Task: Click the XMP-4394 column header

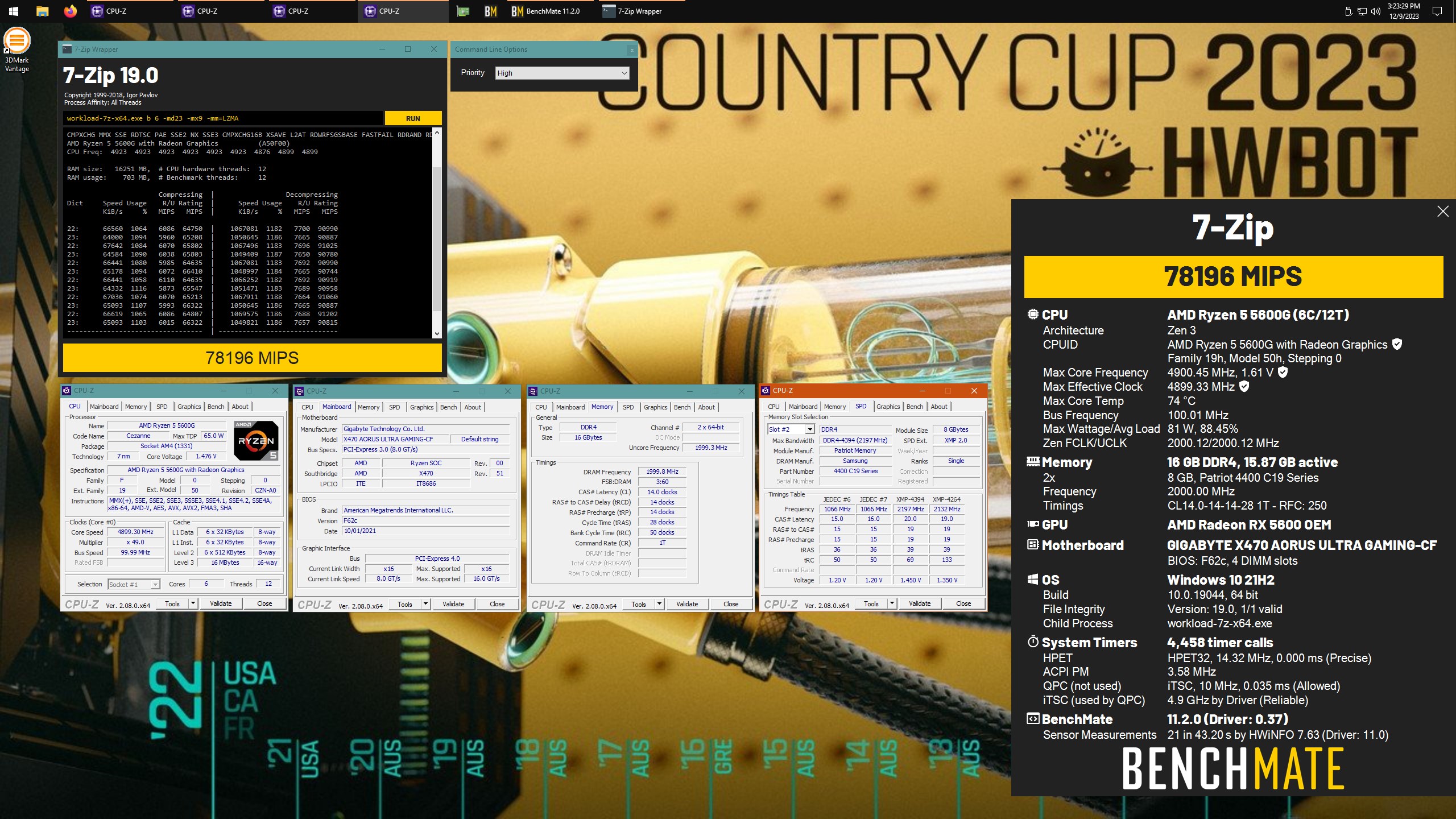Action: [x=910, y=499]
